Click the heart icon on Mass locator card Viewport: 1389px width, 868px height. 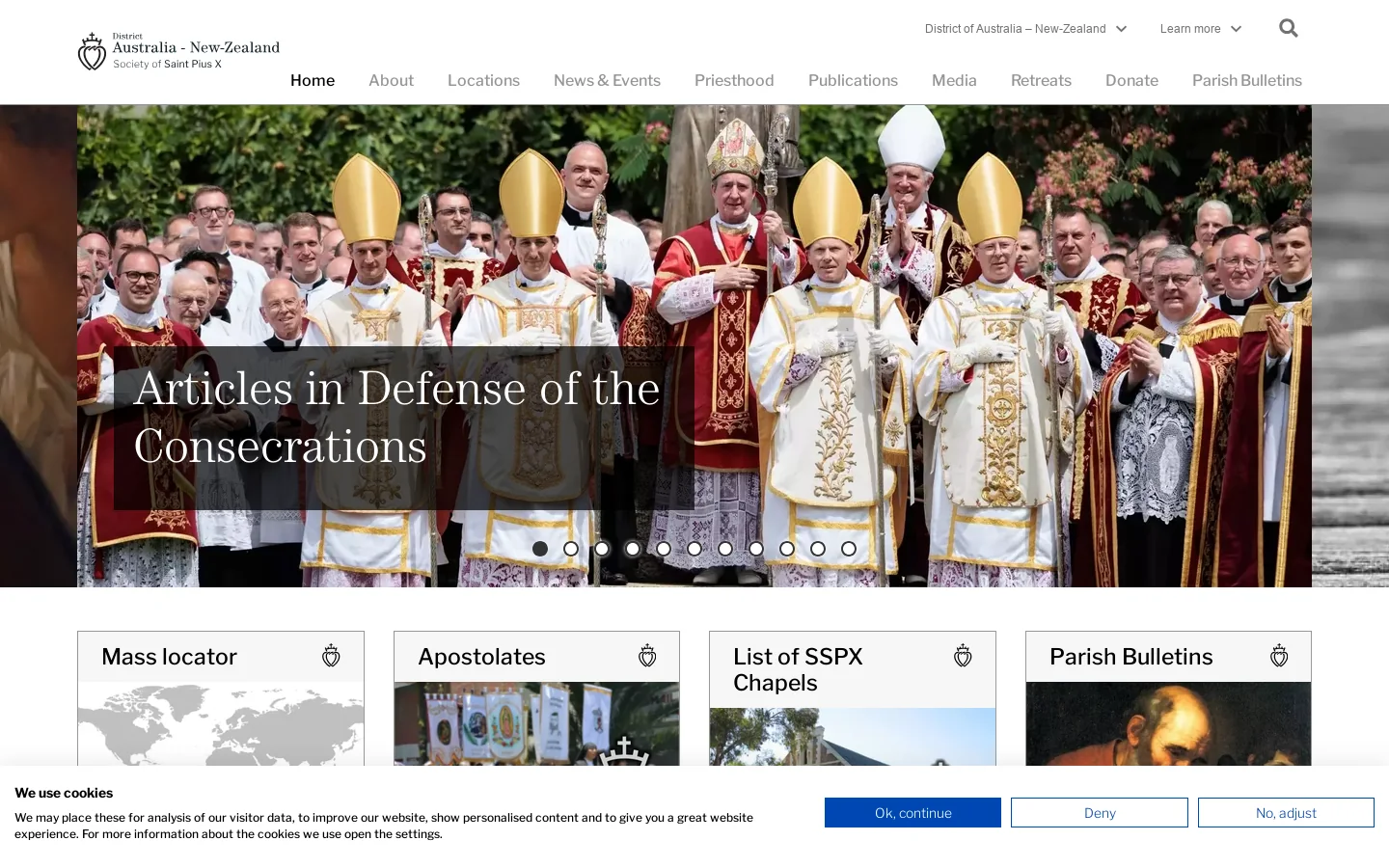(331, 656)
